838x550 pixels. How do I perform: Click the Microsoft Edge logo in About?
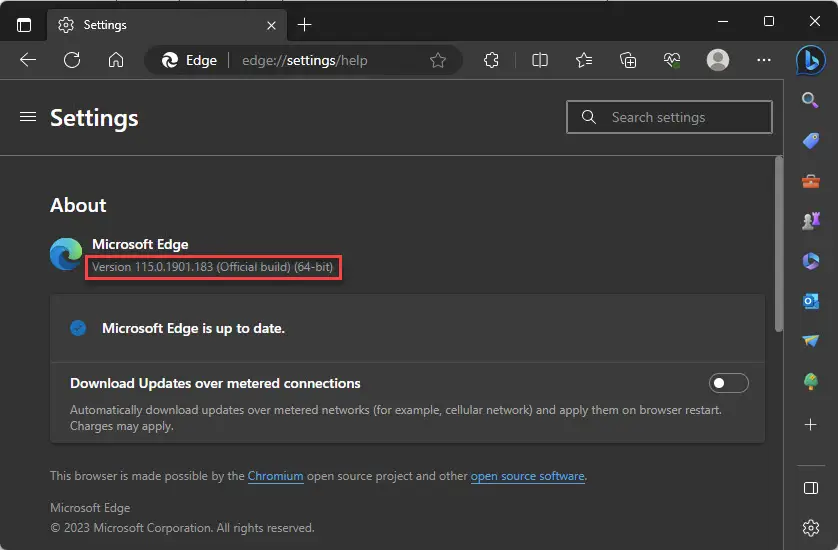point(66,254)
